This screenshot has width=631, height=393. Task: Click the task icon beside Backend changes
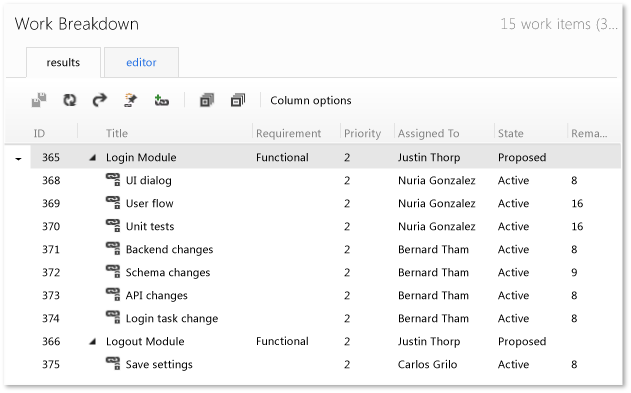coord(113,248)
